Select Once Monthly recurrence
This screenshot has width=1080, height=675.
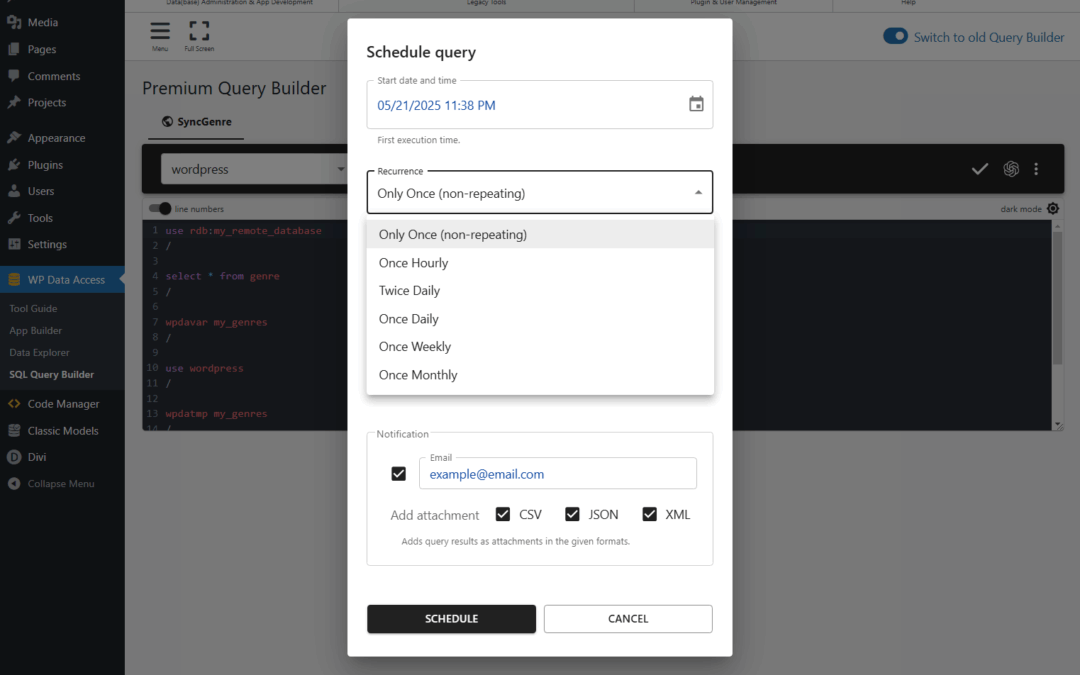[540, 375]
